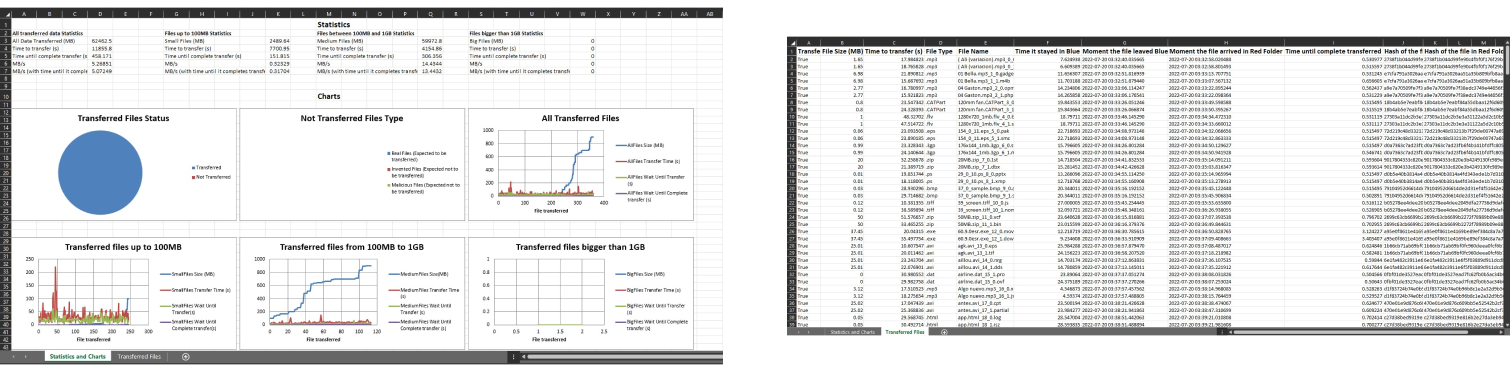
Task: Select the 'Charts' heading cell
Action: click(x=328, y=96)
